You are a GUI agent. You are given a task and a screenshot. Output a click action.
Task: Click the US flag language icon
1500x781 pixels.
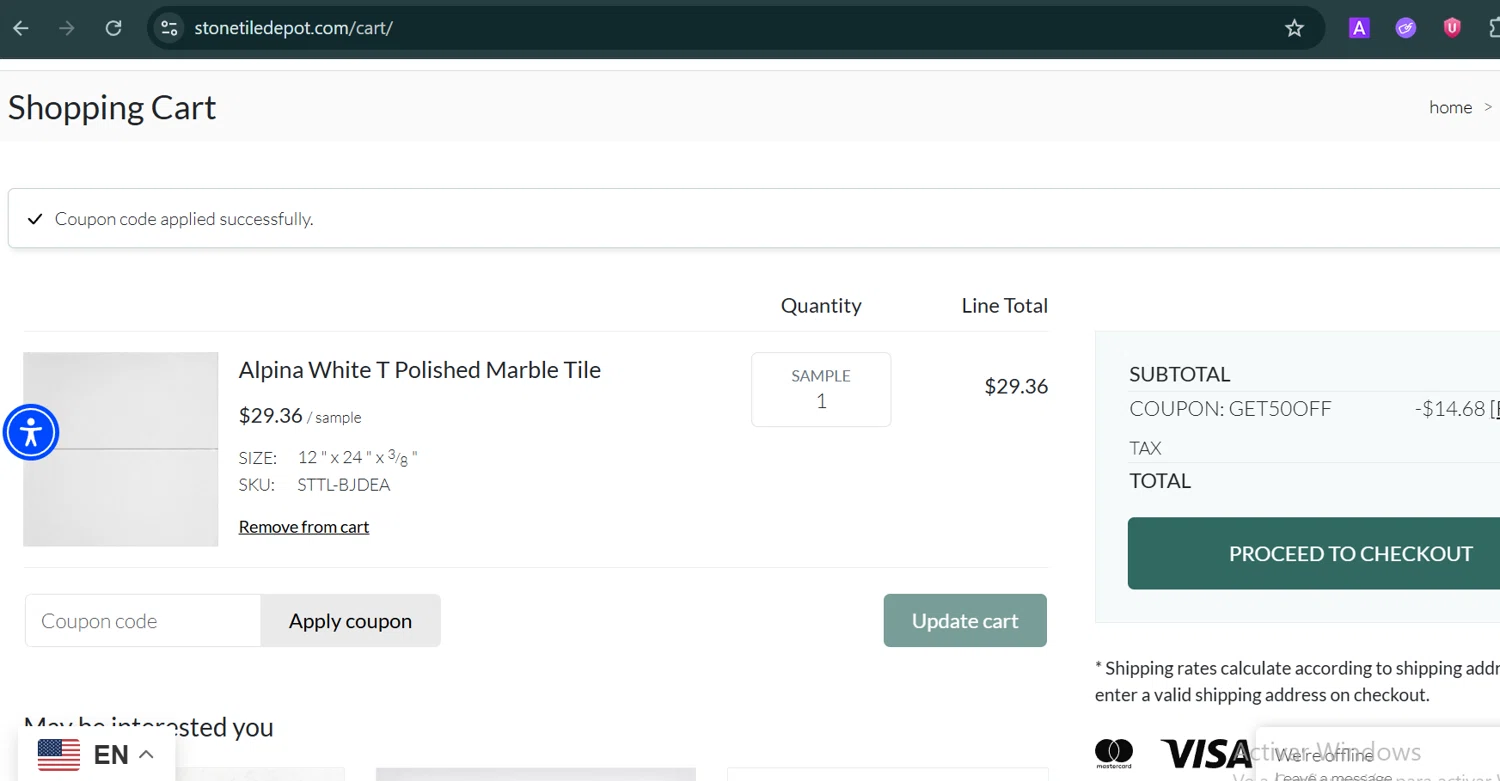(59, 754)
